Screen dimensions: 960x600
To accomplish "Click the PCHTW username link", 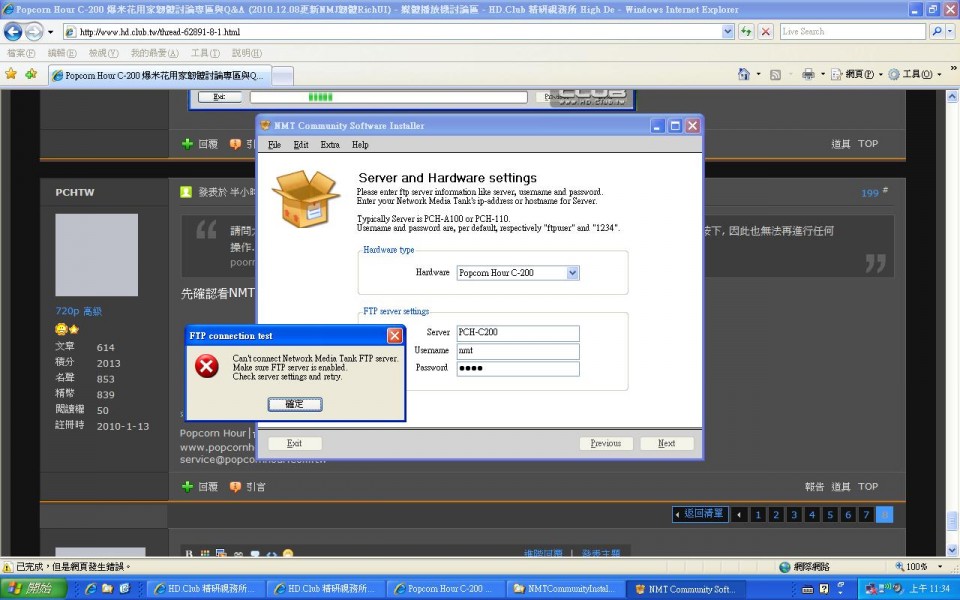I will (75, 192).
